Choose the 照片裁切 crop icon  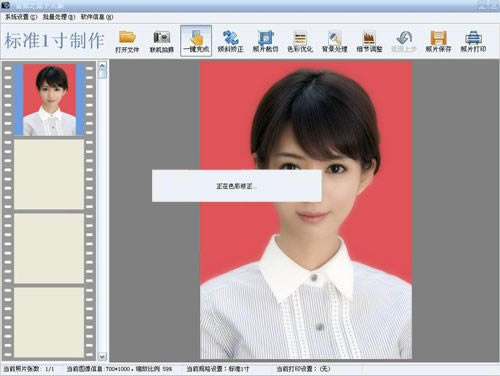265,41
